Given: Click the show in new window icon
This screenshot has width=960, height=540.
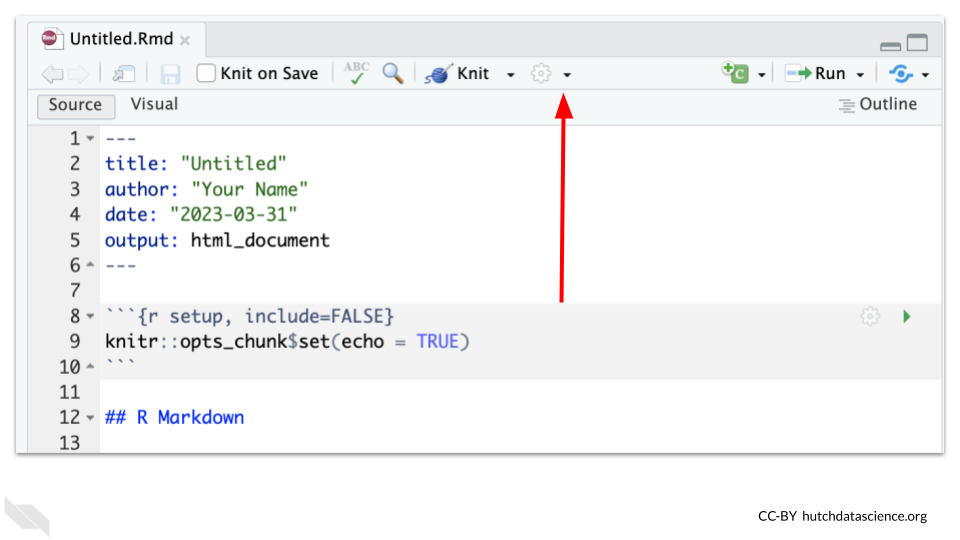Looking at the screenshot, I should pos(124,74).
